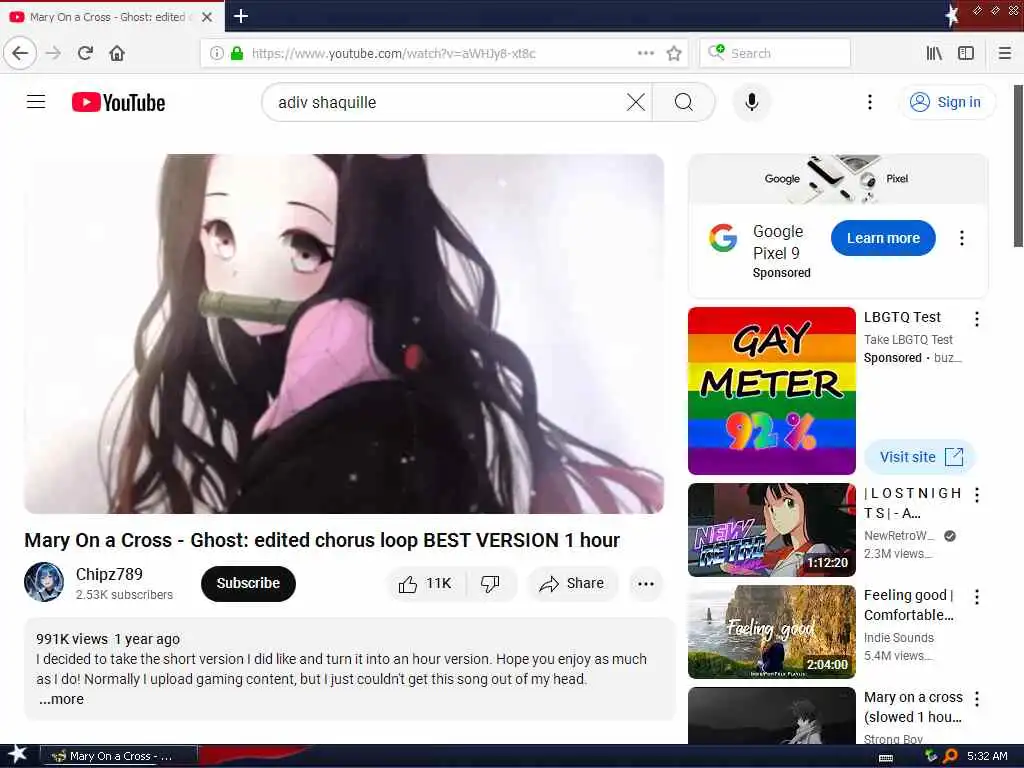Go back with the browser back arrow
1024x768 pixels.
click(x=20, y=53)
